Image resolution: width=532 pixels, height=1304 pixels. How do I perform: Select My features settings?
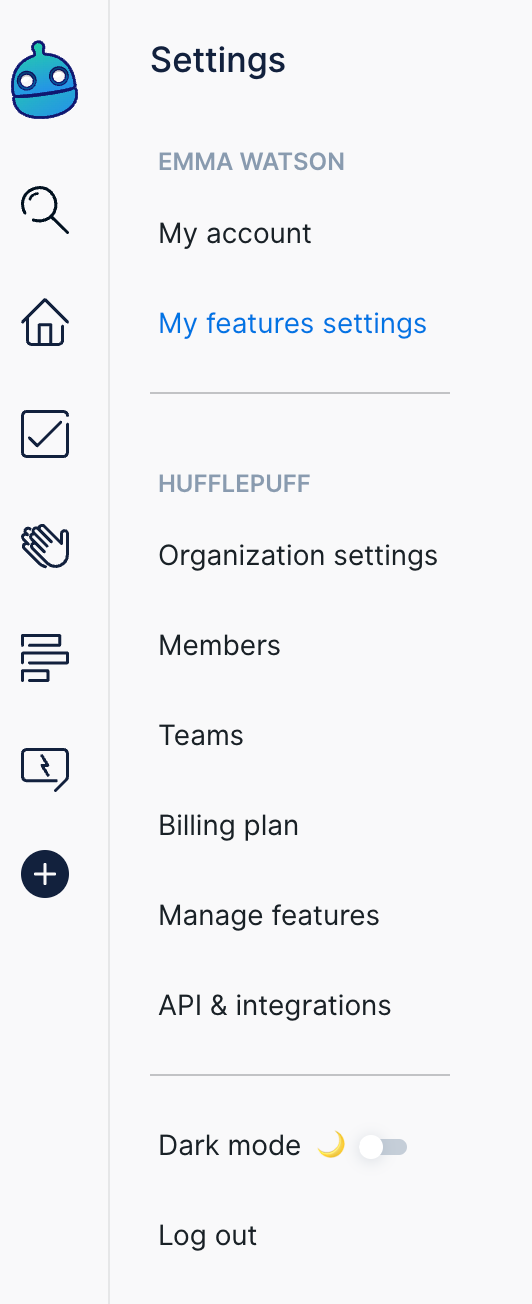293,323
